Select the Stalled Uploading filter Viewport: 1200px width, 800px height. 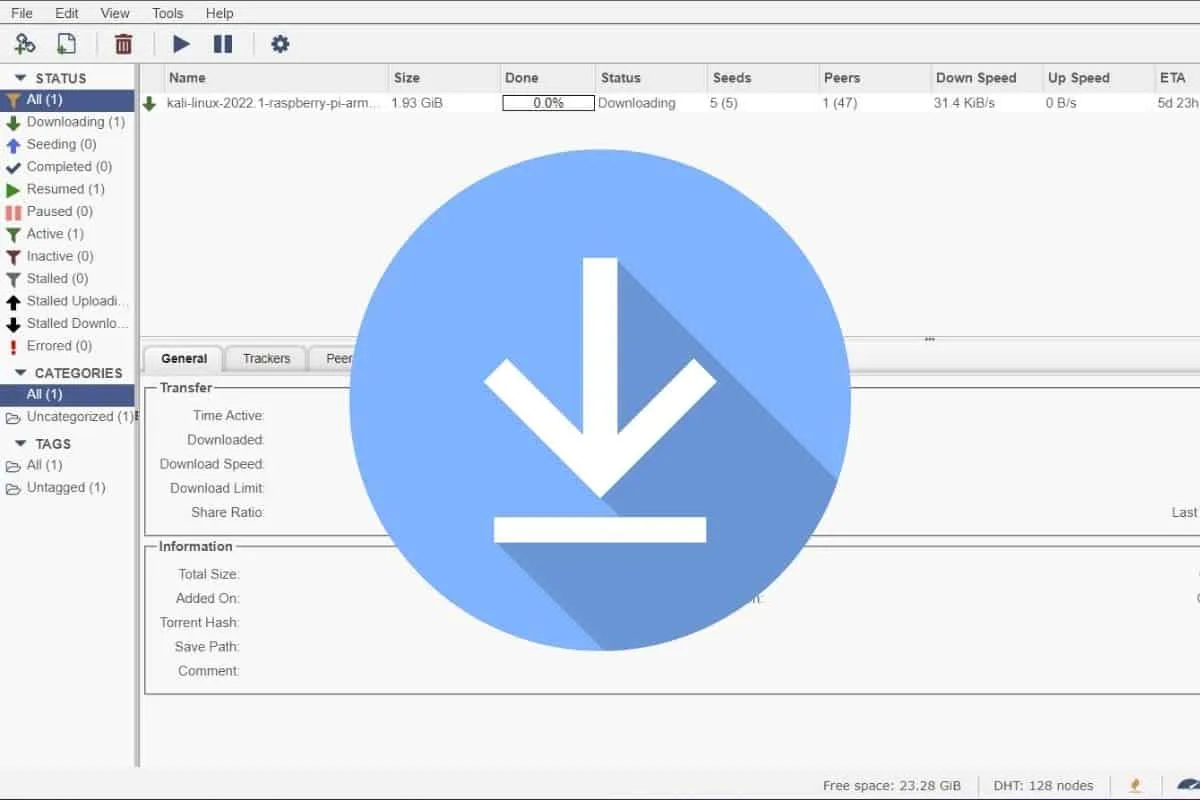[x=67, y=301]
